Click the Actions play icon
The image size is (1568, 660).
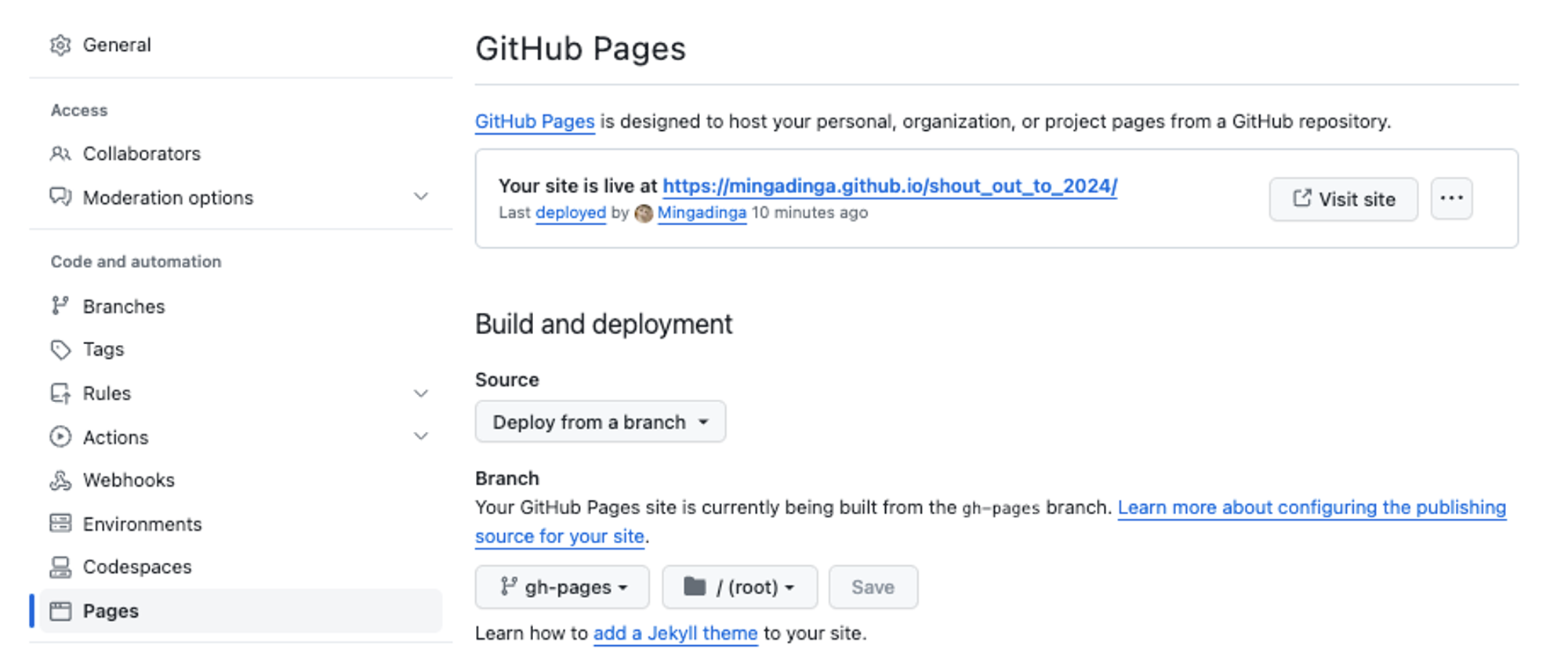click(60, 437)
